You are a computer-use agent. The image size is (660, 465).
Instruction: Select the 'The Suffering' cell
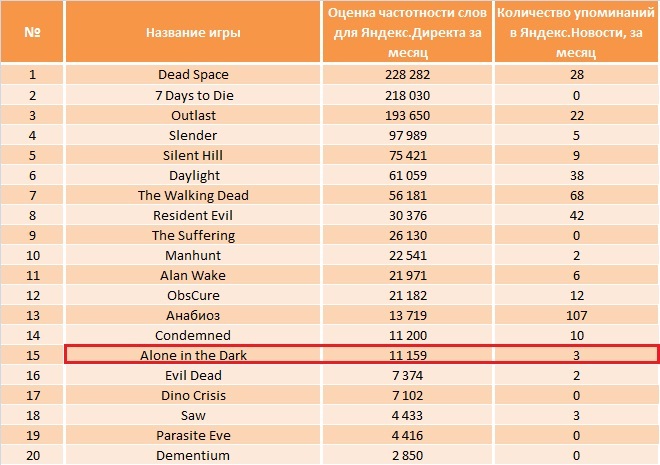[193, 235]
